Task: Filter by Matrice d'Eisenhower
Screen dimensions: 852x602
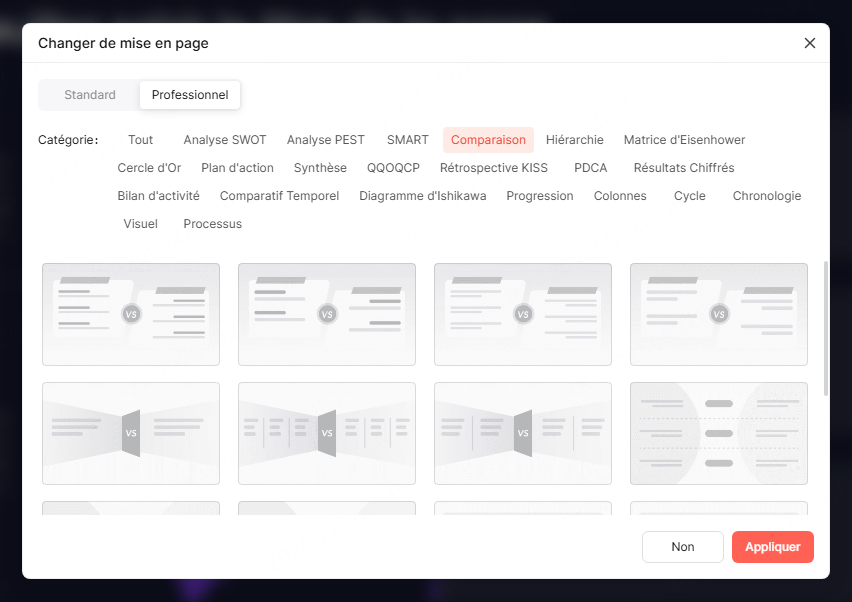Action: (684, 140)
